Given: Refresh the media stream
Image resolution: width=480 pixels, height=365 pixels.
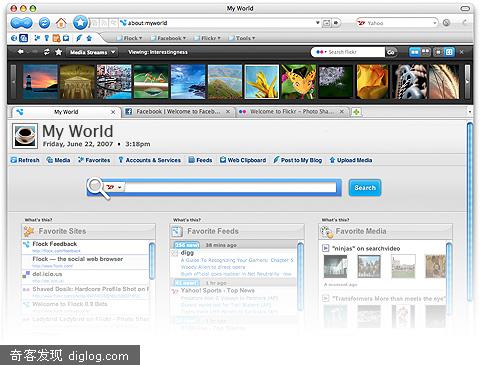Looking at the screenshot, I should click(47, 52).
